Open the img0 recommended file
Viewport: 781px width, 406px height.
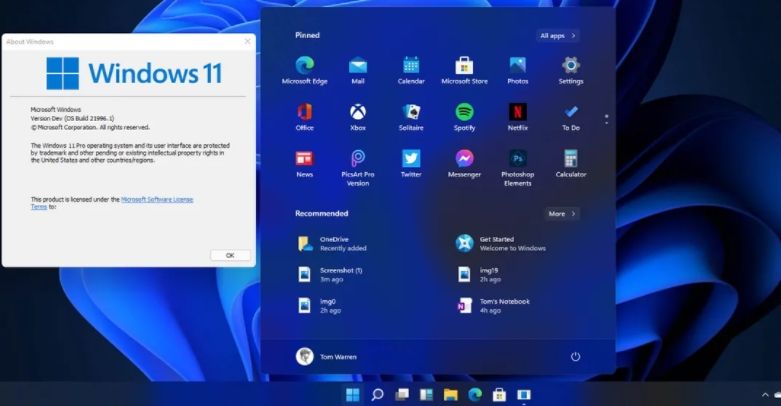click(320, 305)
